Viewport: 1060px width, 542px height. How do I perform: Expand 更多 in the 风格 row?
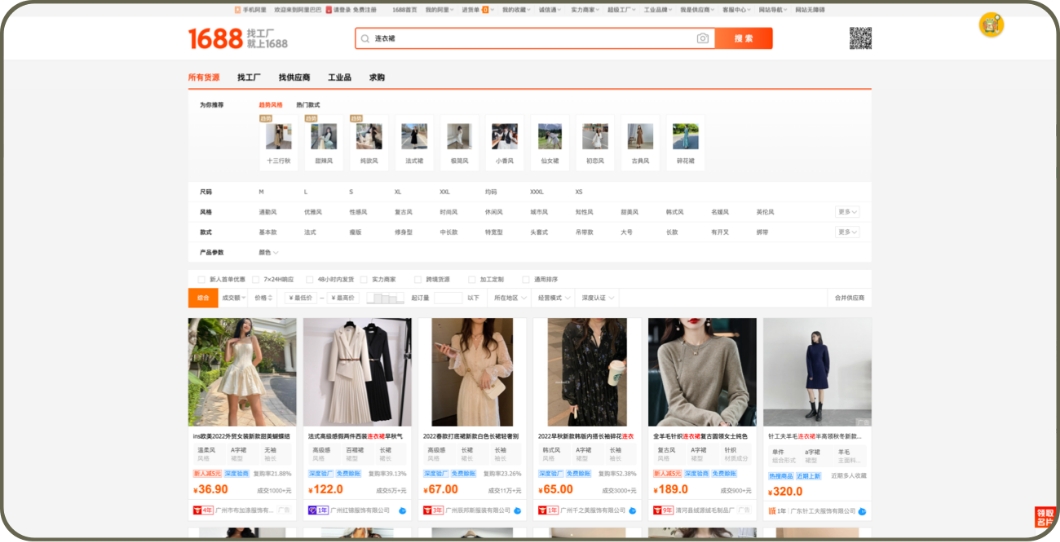pos(848,212)
